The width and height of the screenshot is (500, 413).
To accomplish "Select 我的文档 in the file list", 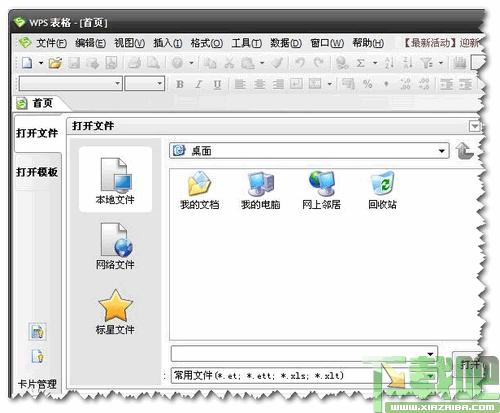I will click(x=199, y=190).
